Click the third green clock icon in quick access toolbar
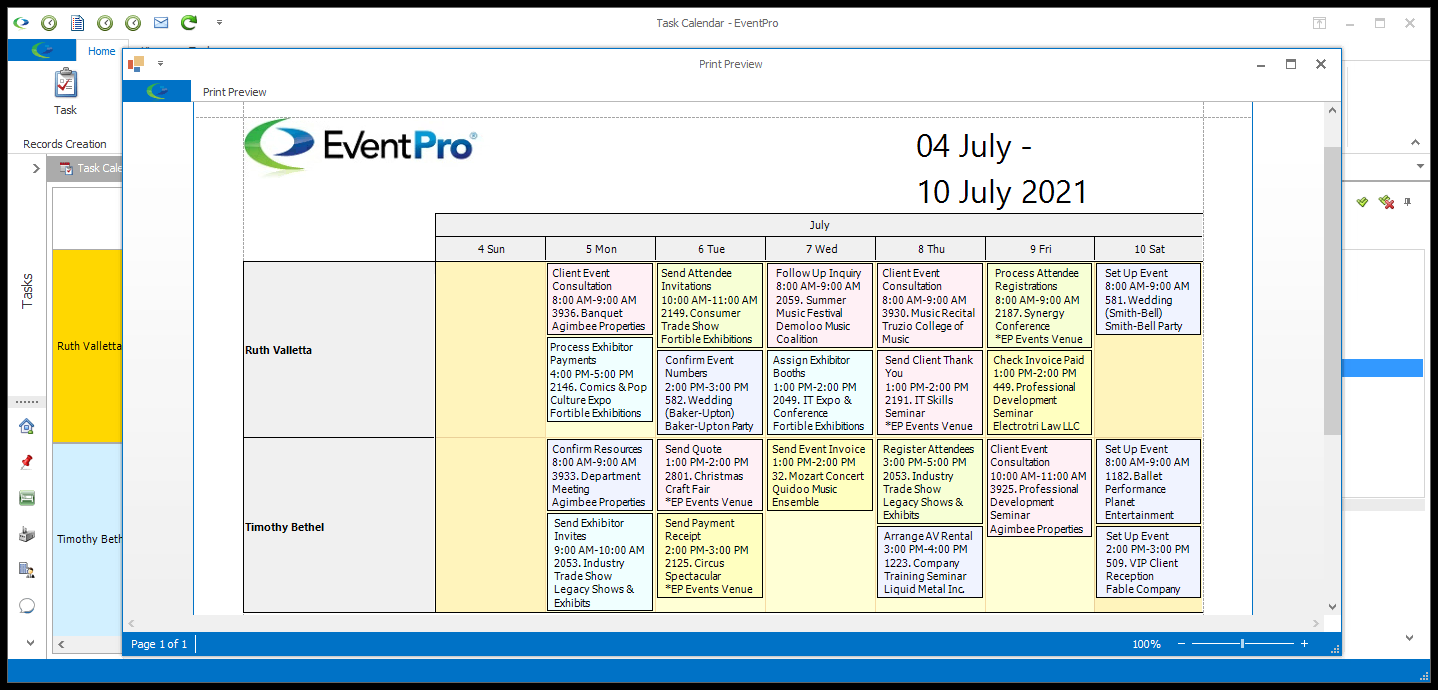The image size is (1438, 690). 133,22
